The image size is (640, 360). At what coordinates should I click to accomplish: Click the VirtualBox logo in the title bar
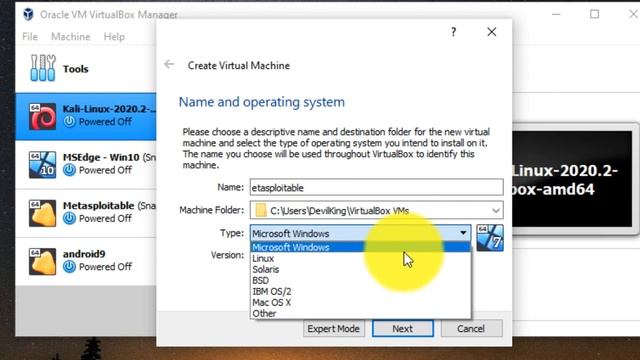pyautogui.click(x=28, y=14)
